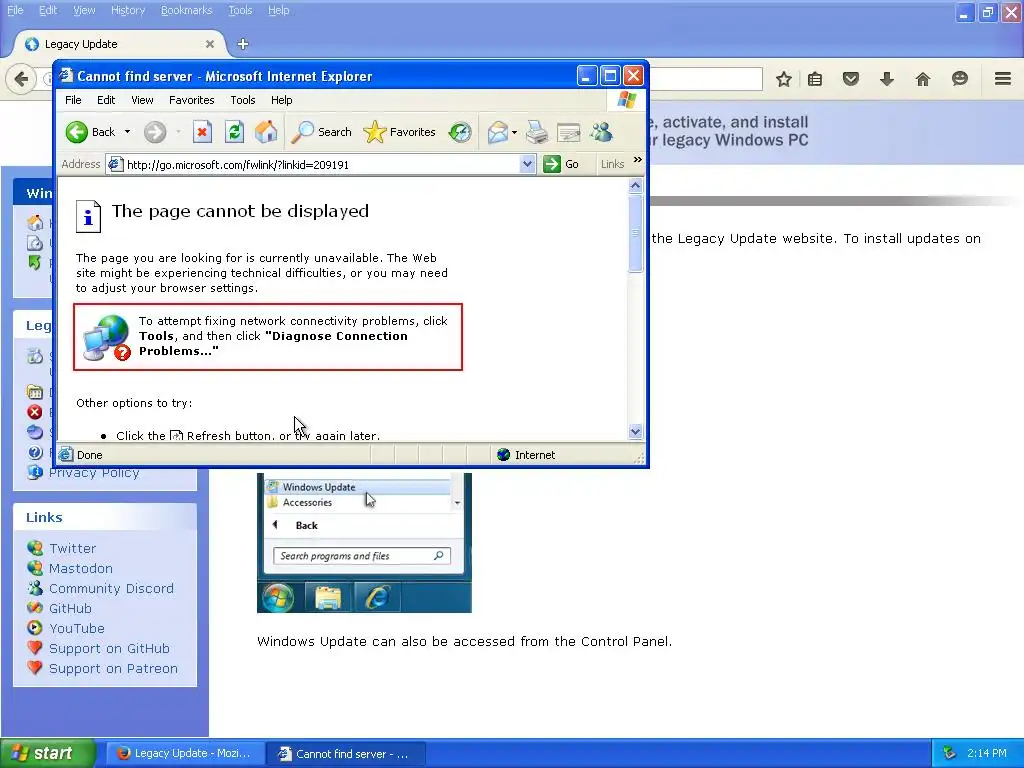Click IE scrollbar down arrow
The height and width of the screenshot is (768, 1024).
tap(635, 432)
